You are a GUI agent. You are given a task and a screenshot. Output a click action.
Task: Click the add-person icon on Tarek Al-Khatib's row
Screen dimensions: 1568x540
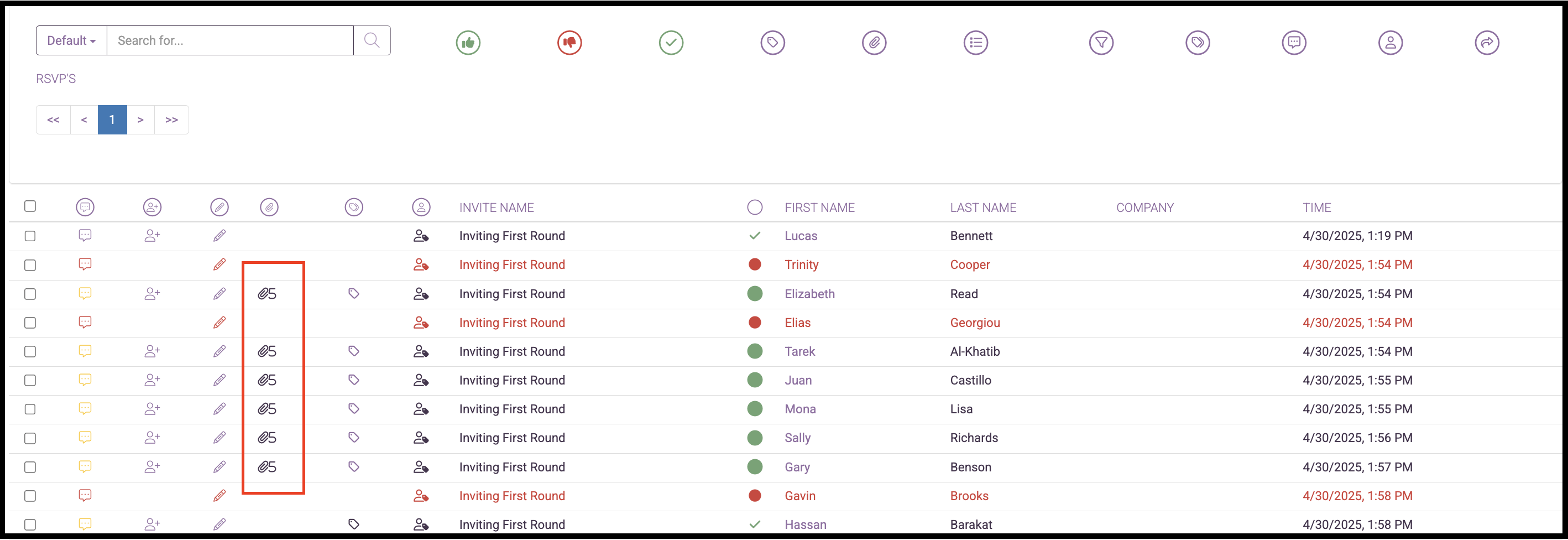click(x=152, y=351)
